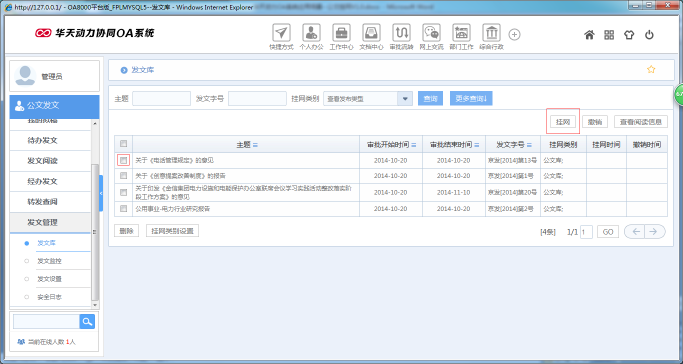Click the 挂网类别设置 button
Screen dimensions: 683x364
pyautogui.click(x=172, y=231)
